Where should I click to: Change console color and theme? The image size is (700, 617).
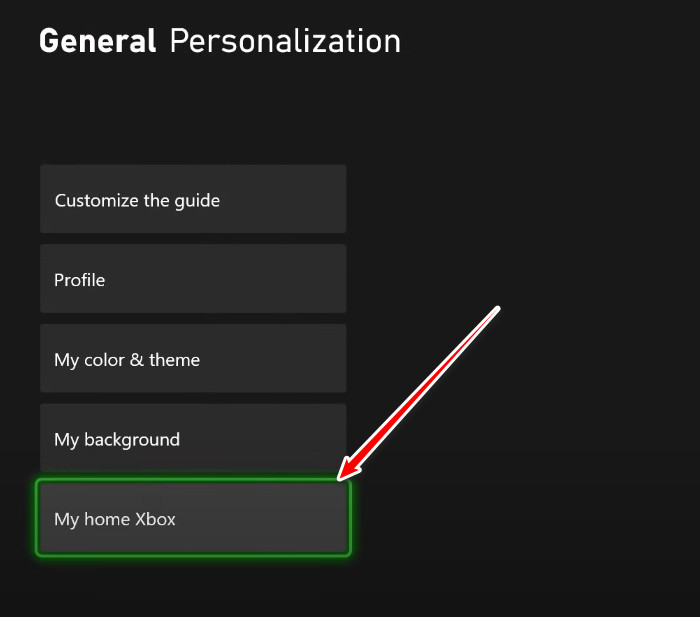[x=193, y=359]
